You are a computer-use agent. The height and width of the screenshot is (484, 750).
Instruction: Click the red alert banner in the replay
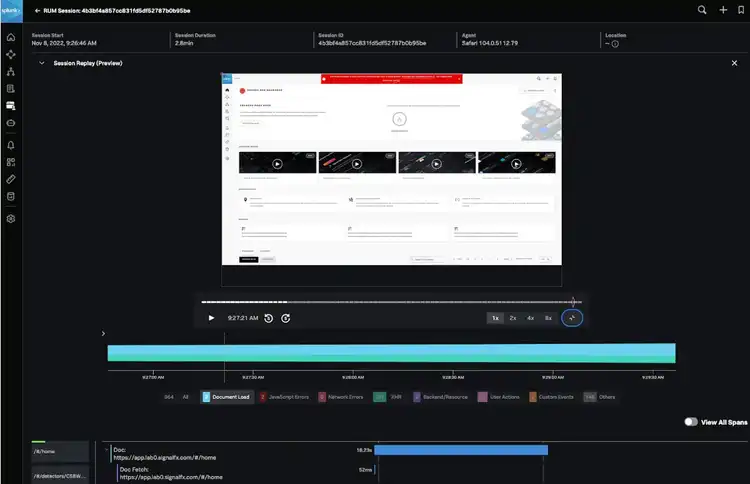pos(392,78)
